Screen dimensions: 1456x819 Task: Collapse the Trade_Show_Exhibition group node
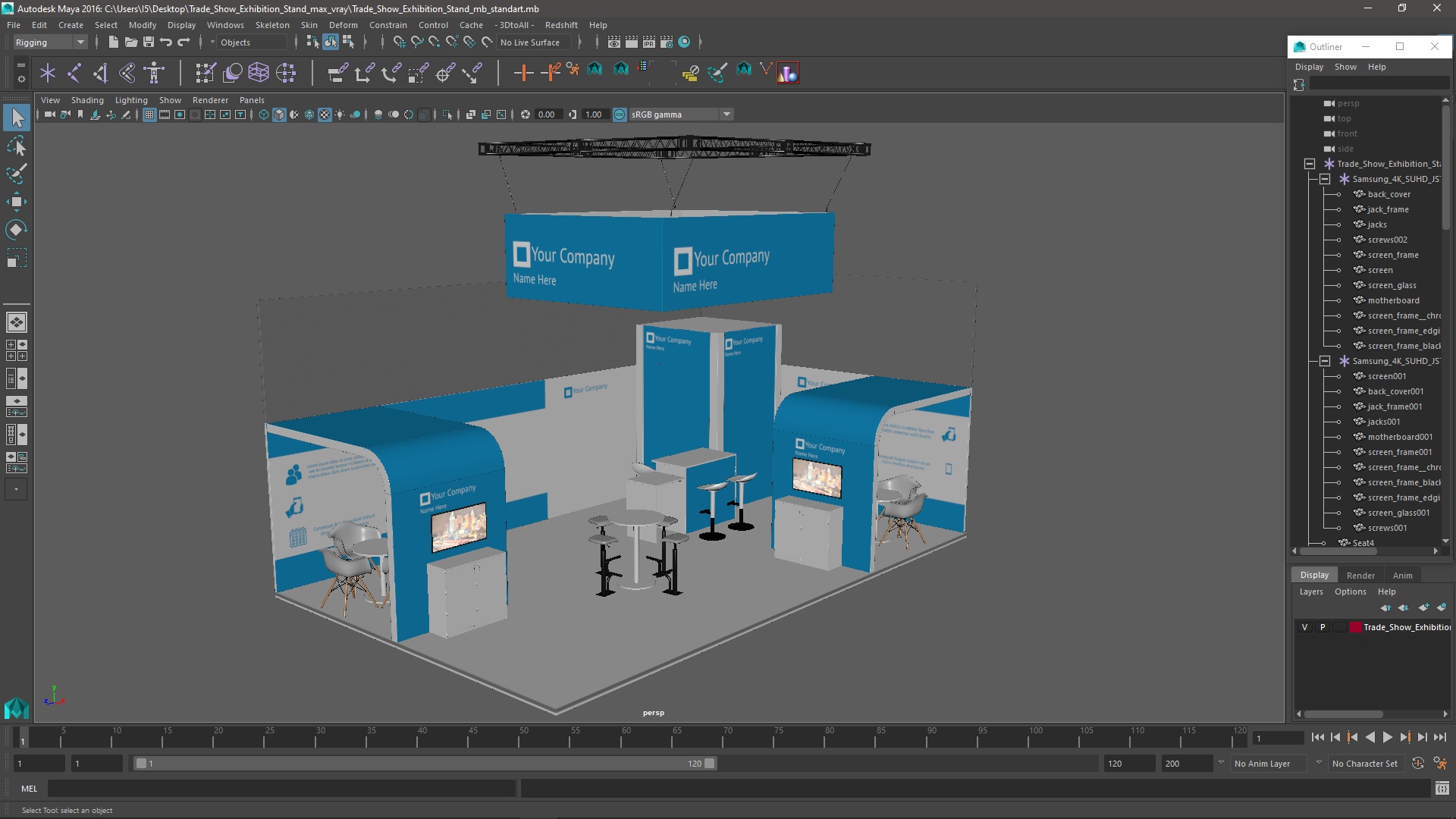[1310, 164]
